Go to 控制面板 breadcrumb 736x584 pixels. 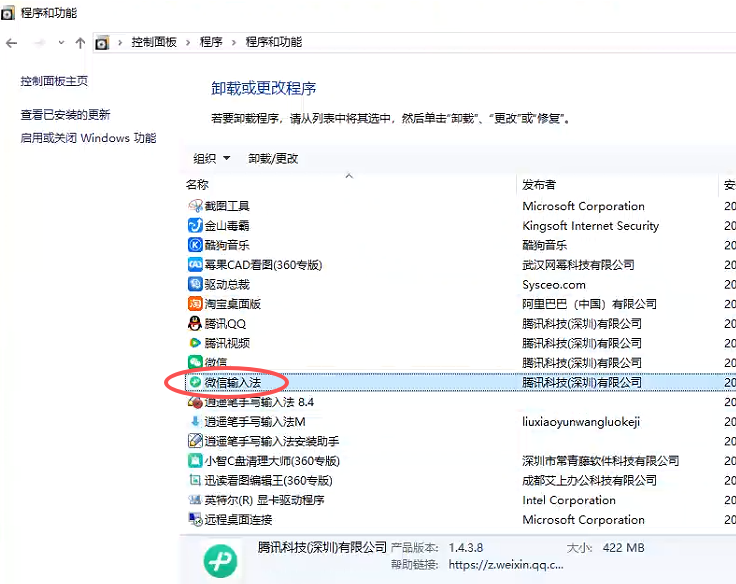(x=154, y=42)
